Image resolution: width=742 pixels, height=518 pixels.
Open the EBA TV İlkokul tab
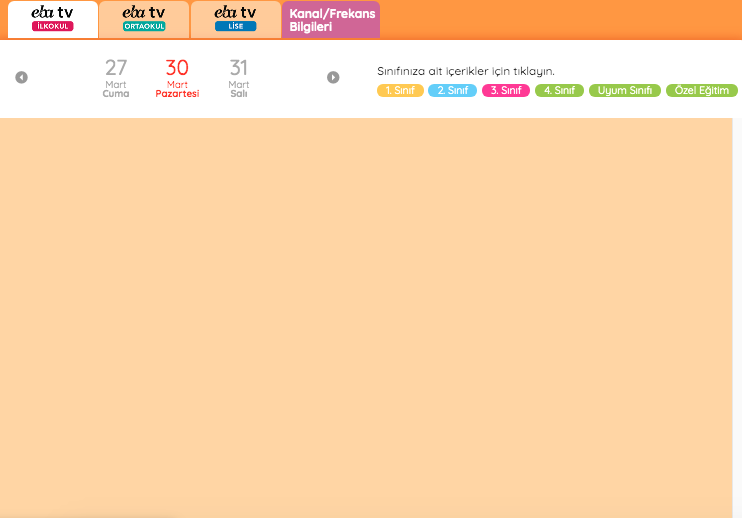(x=52, y=19)
